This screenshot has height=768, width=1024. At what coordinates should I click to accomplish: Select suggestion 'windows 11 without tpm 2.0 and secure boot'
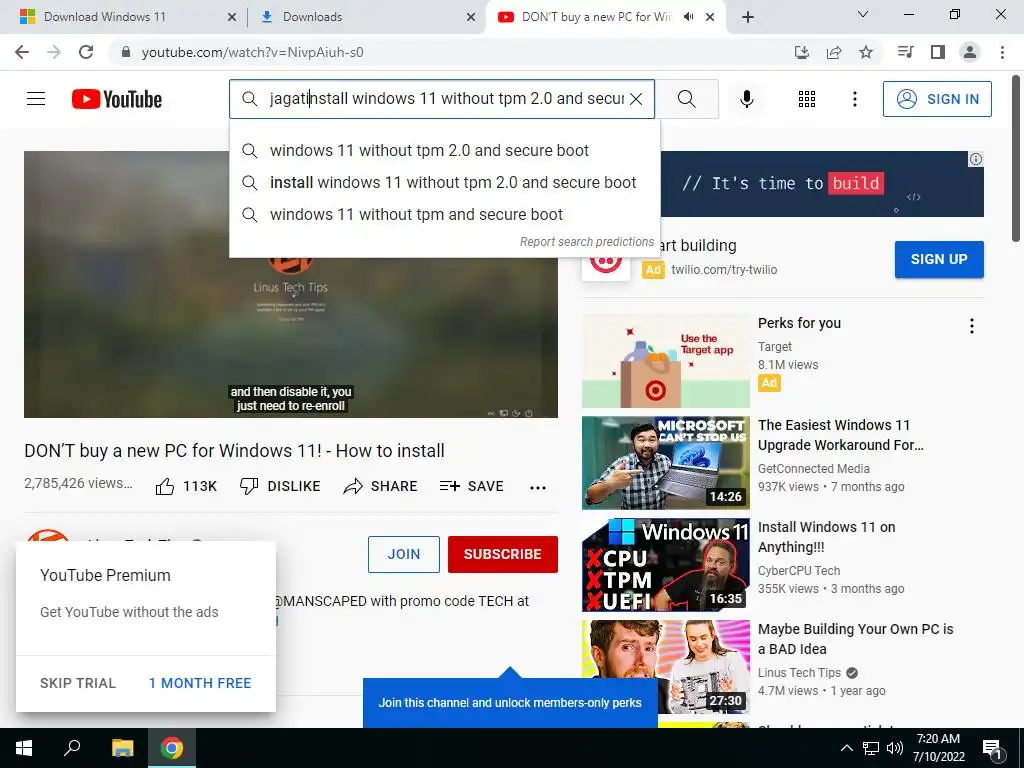coord(445,150)
